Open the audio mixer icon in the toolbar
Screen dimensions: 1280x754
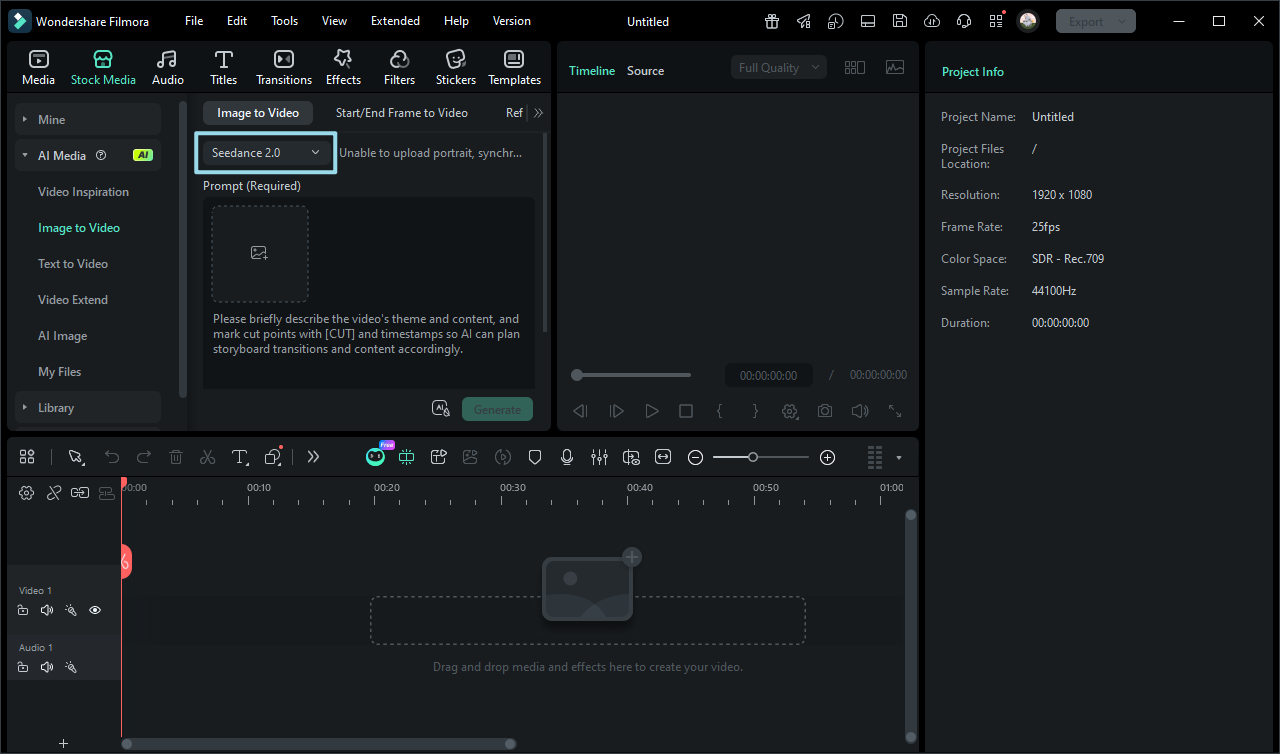pos(599,457)
